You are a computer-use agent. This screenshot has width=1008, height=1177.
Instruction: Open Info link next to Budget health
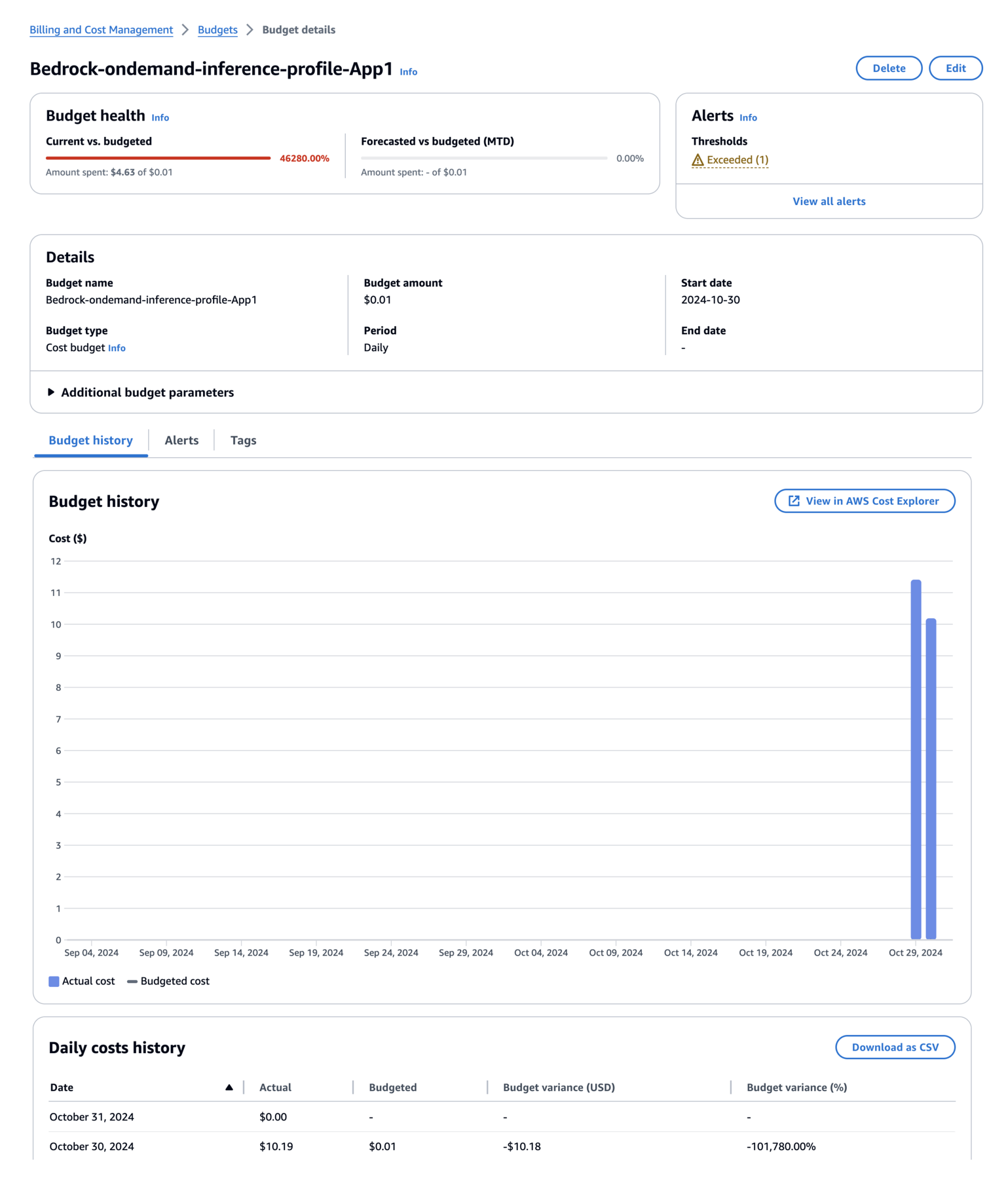tap(160, 118)
